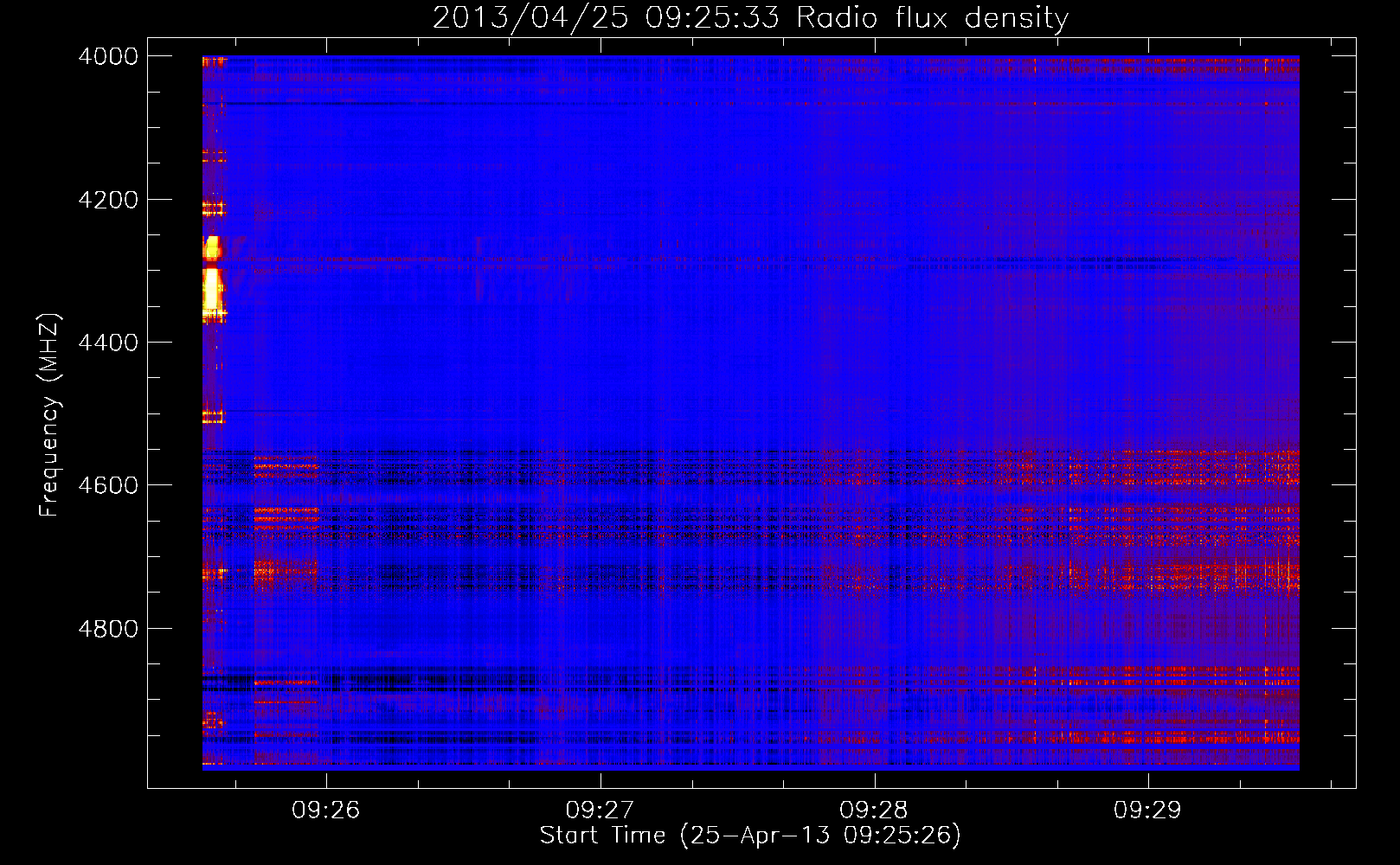Click the 09:27 time tick label
1400x865 pixels.
(600, 811)
